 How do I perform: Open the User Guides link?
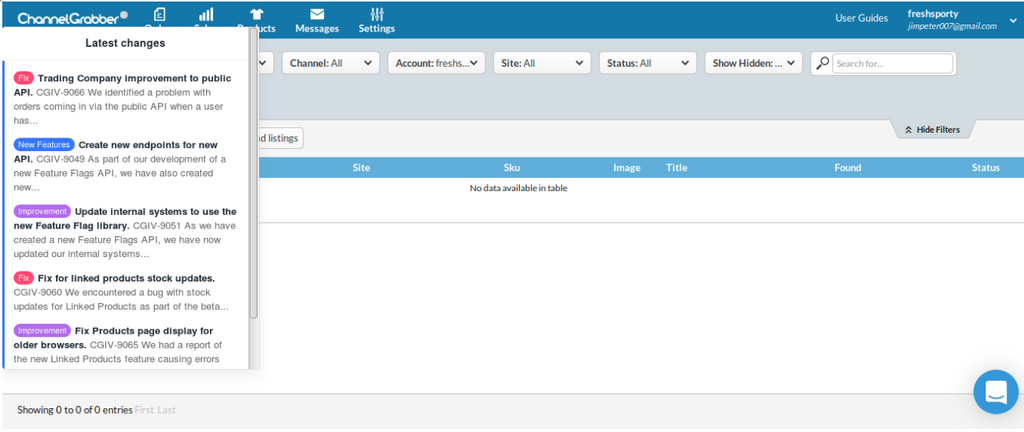point(861,18)
